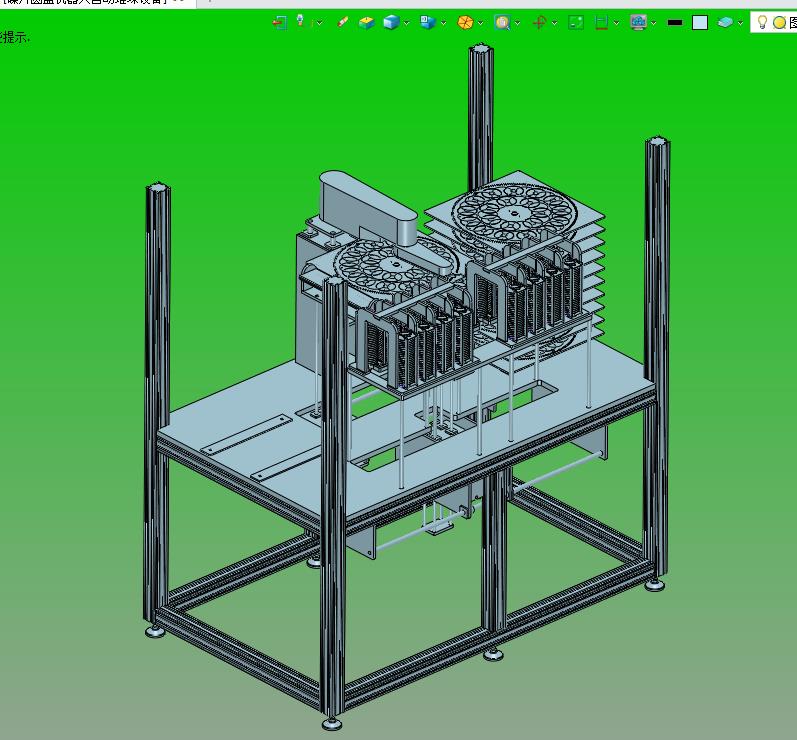This screenshot has height=740, width=797.
Task: Click the green square fit-view icon
Action: coord(576,22)
